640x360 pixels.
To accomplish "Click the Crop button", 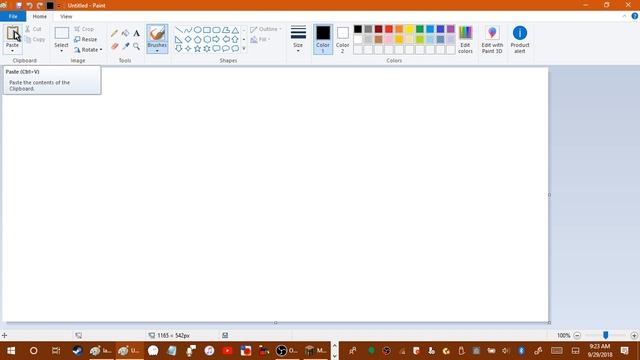I will [84, 29].
